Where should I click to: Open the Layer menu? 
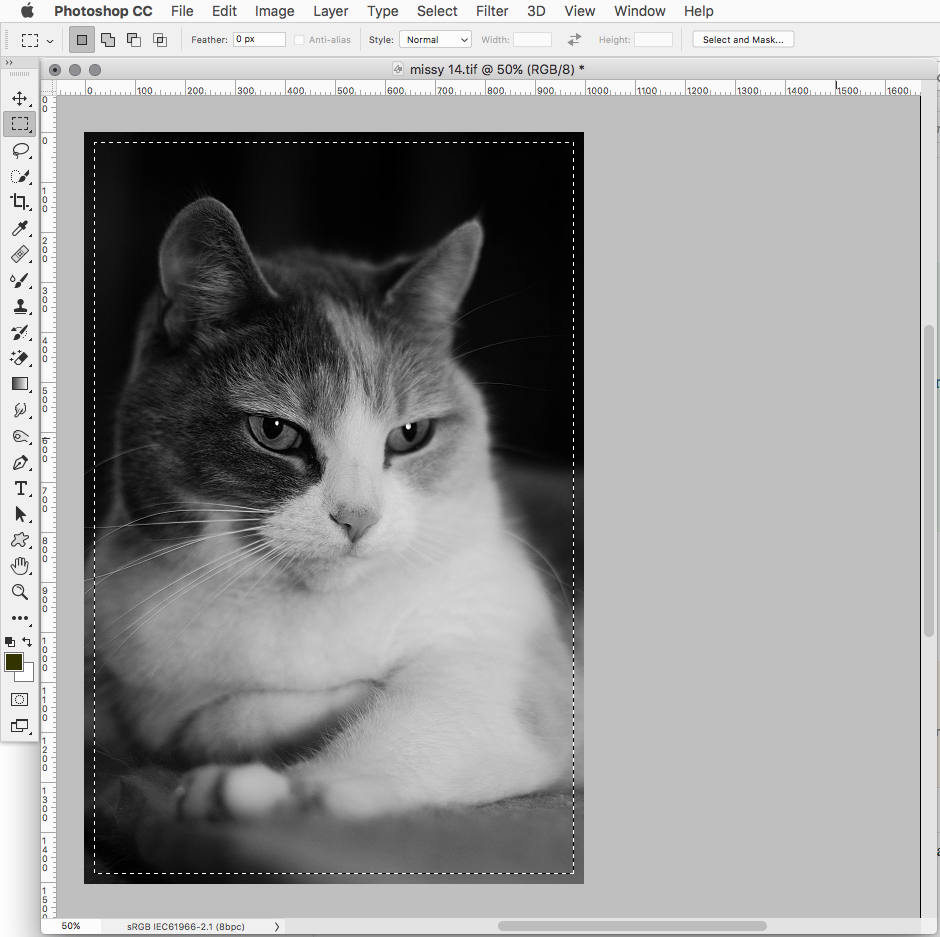[x=330, y=11]
